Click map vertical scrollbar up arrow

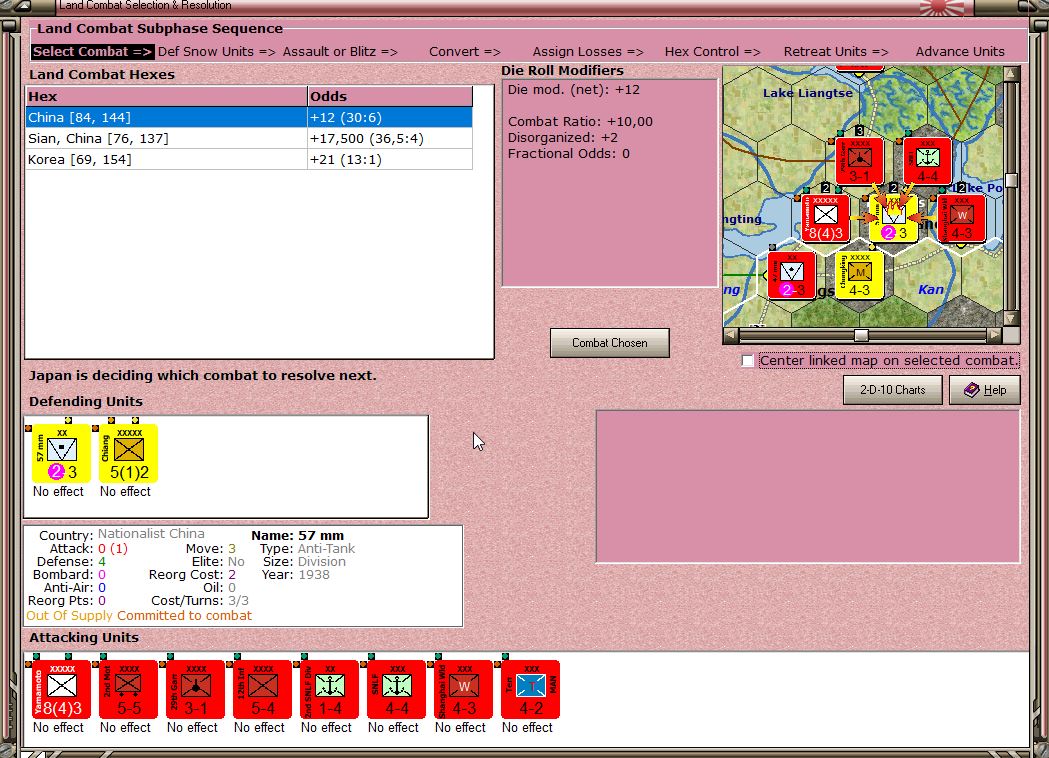[1012, 73]
